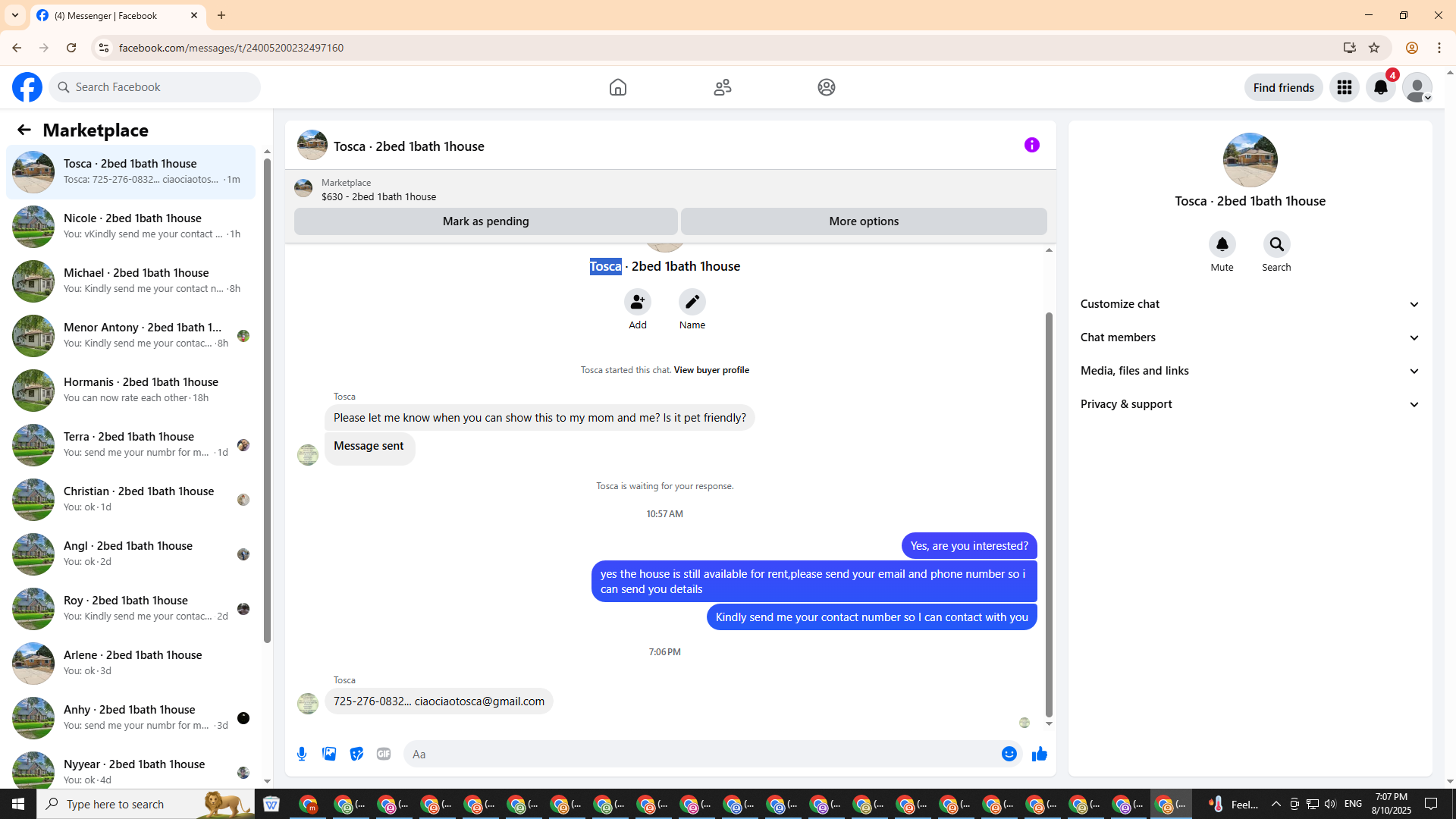Screen dimensions: 1456x819
Task: Open the Facebook notifications bell
Action: pos(1380,87)
